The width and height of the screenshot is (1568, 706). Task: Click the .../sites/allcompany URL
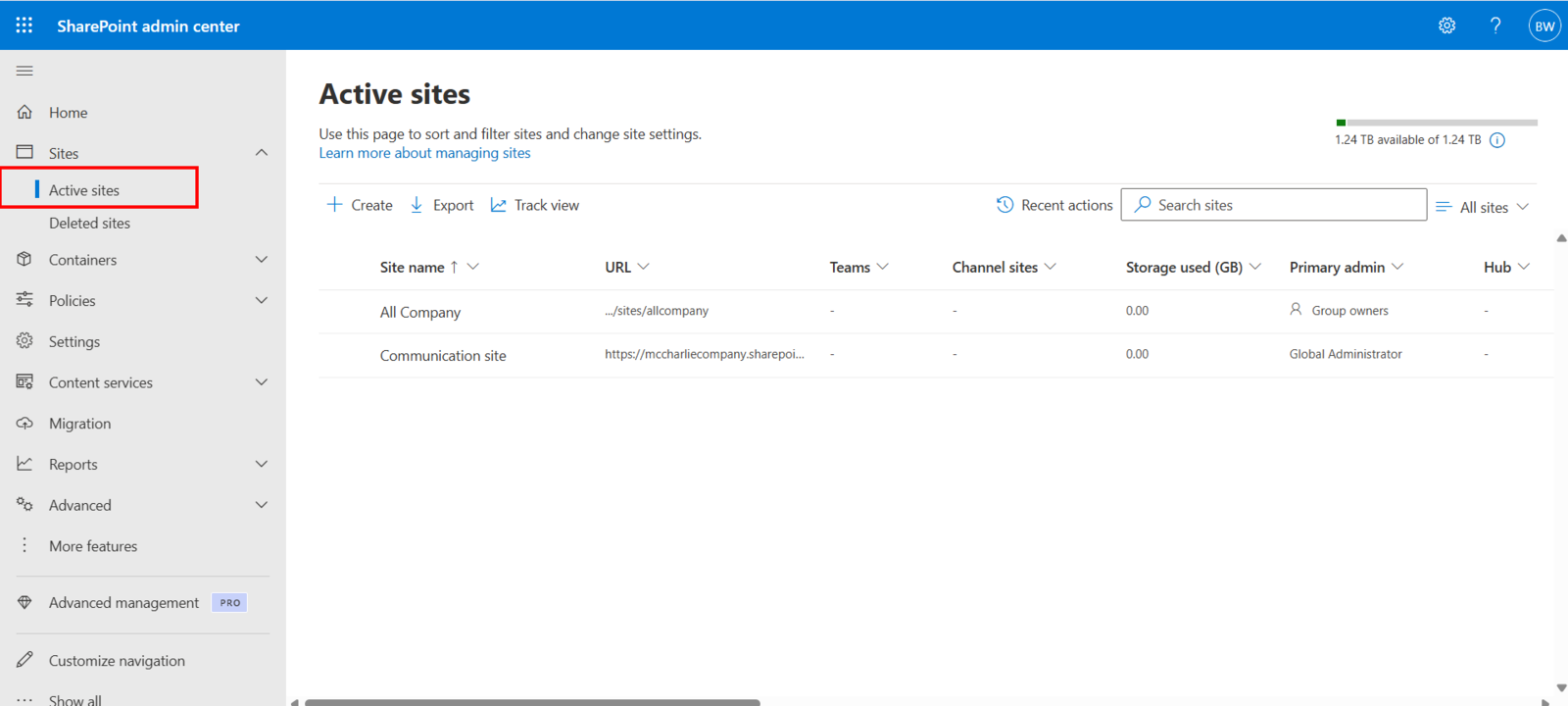click(x=657, y=310)
